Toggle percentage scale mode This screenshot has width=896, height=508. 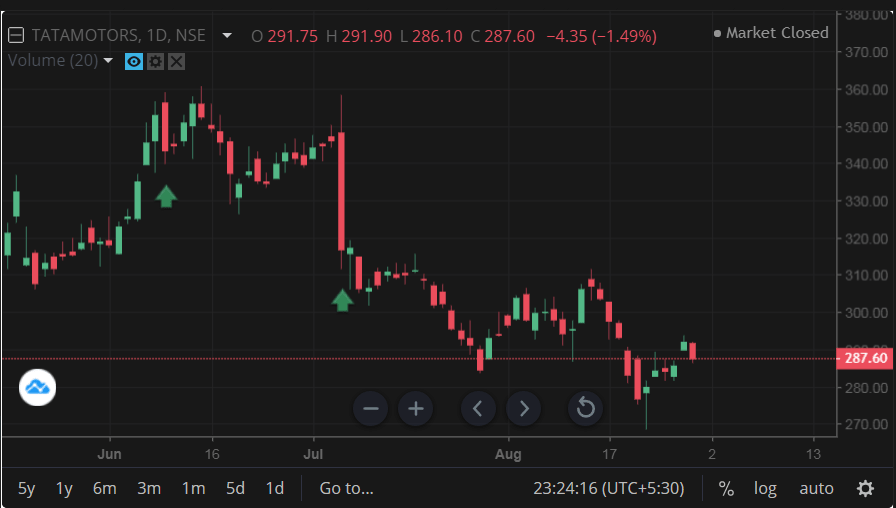point(726,489)
